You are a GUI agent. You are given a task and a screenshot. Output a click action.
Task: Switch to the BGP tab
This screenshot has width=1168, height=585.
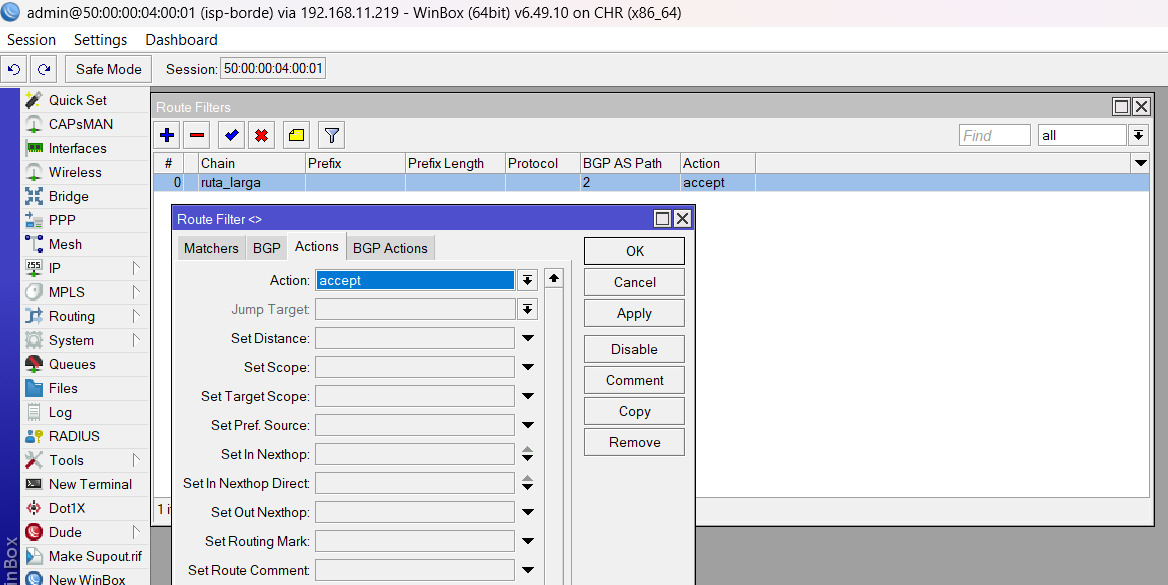[x=266, y=248]
